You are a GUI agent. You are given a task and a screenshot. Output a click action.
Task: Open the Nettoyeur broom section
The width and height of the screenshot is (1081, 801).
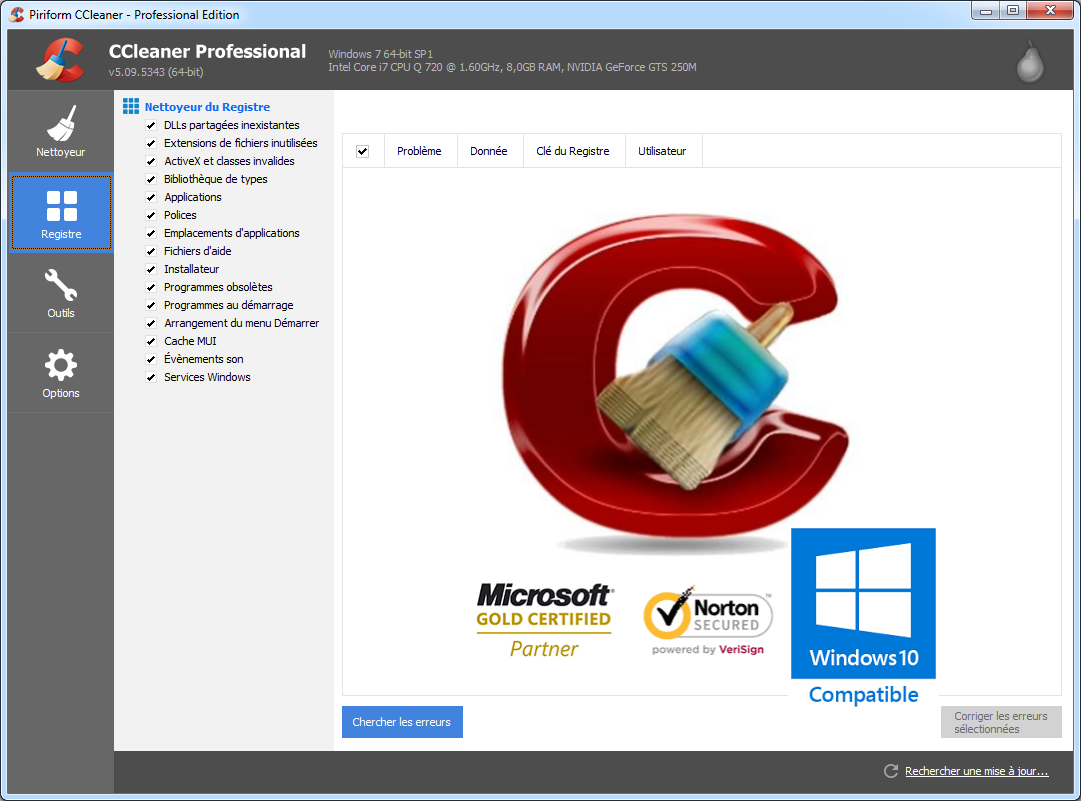[61, 131]
